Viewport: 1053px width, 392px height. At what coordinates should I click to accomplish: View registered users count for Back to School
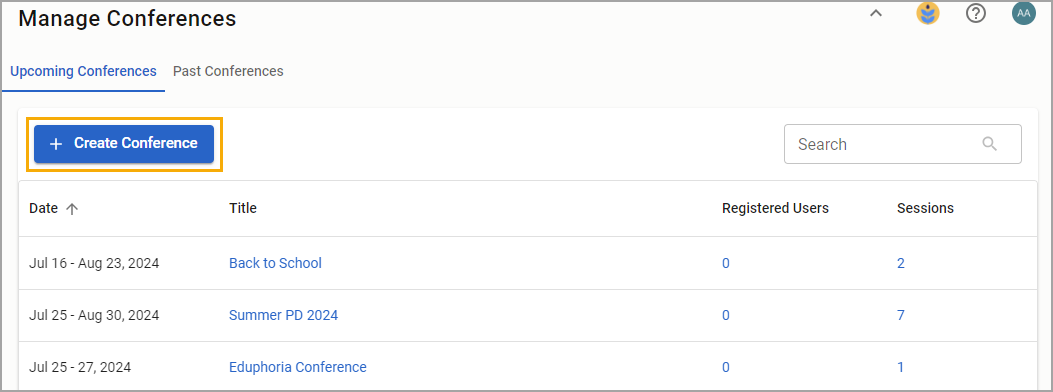(726, 263)
